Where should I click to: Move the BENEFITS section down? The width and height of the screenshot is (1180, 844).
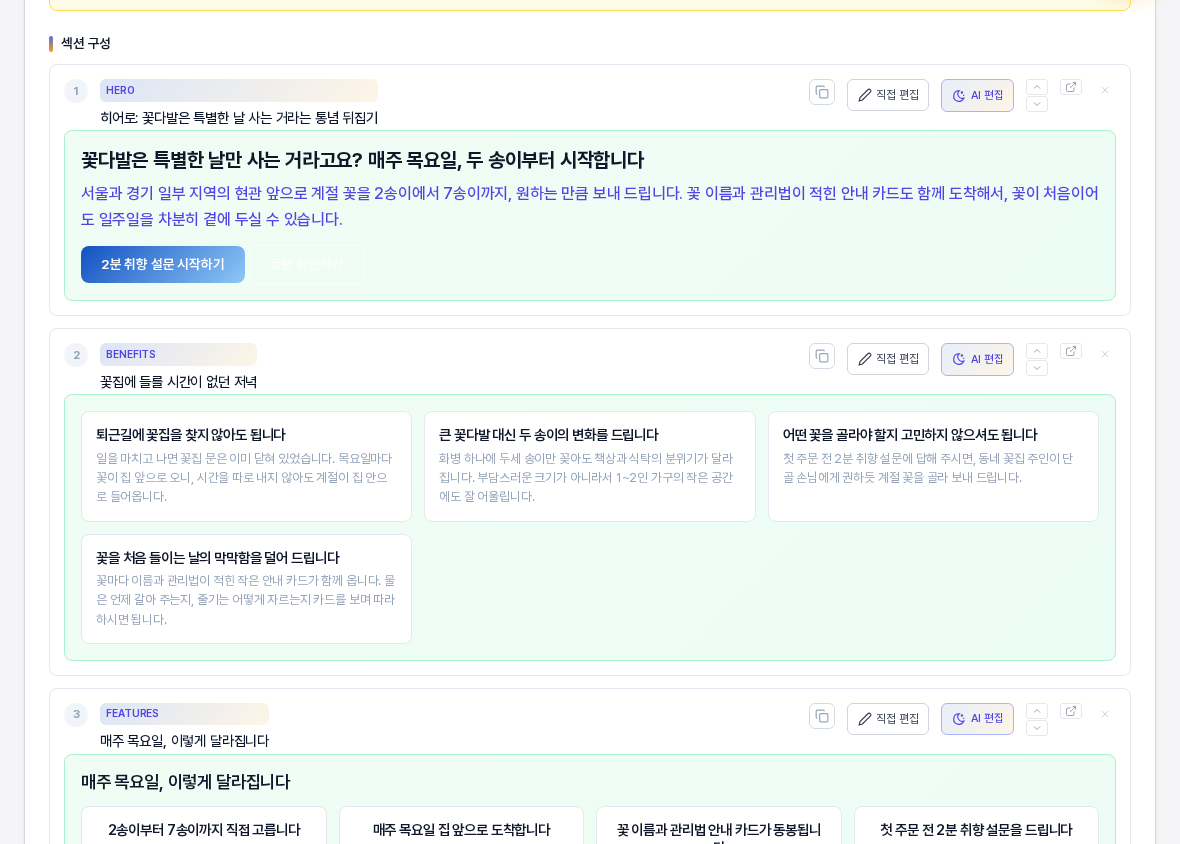(1037, 368)
